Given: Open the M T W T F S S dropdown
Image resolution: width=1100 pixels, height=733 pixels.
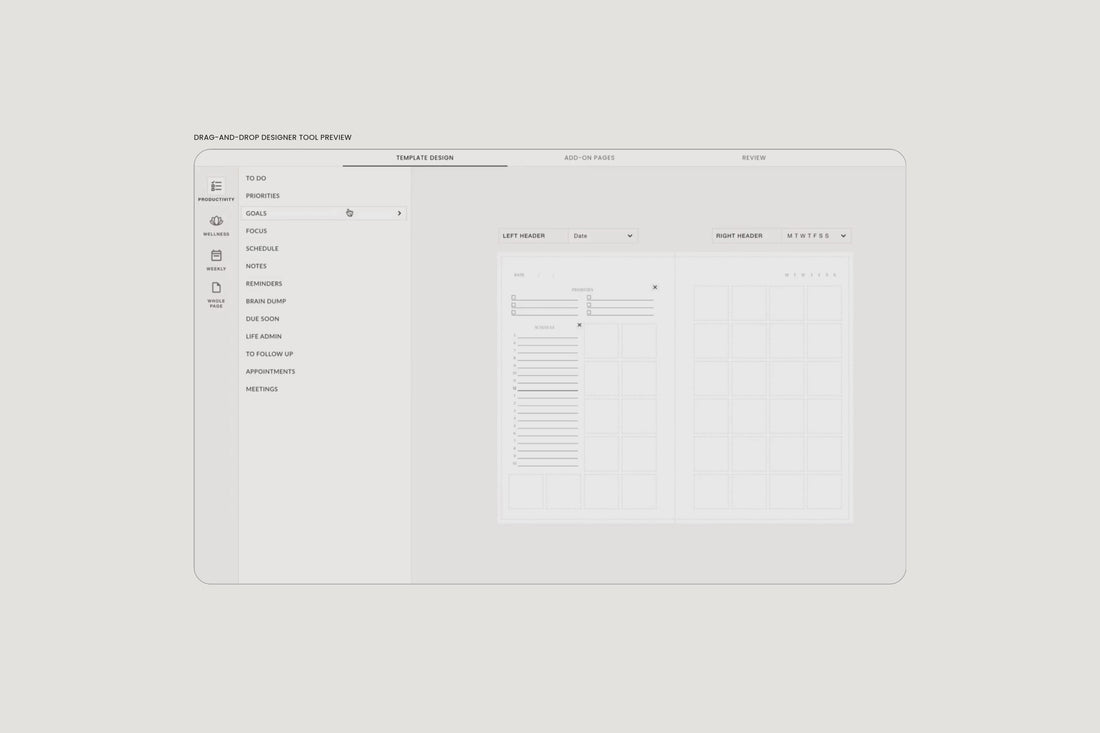Looking at the screenshot, I should coord(816,235).
